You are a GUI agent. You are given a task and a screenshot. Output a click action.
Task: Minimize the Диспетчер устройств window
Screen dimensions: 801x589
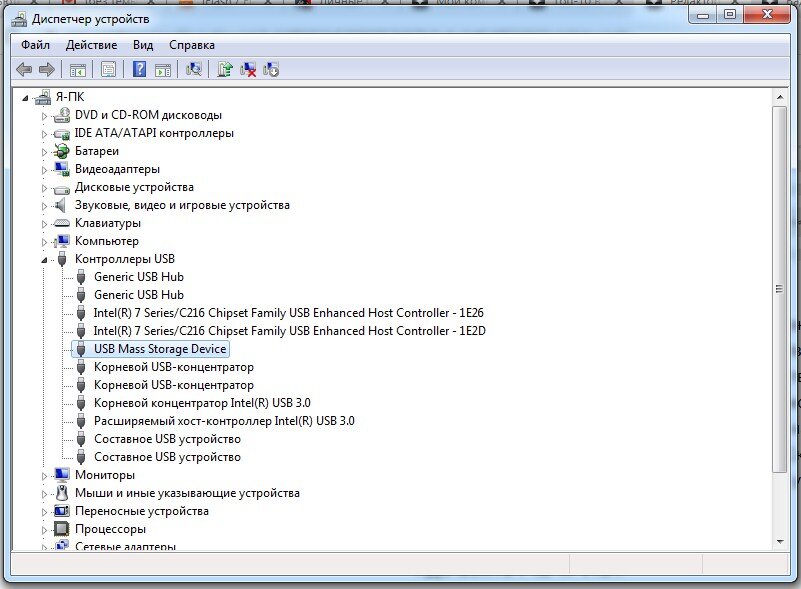703,15
